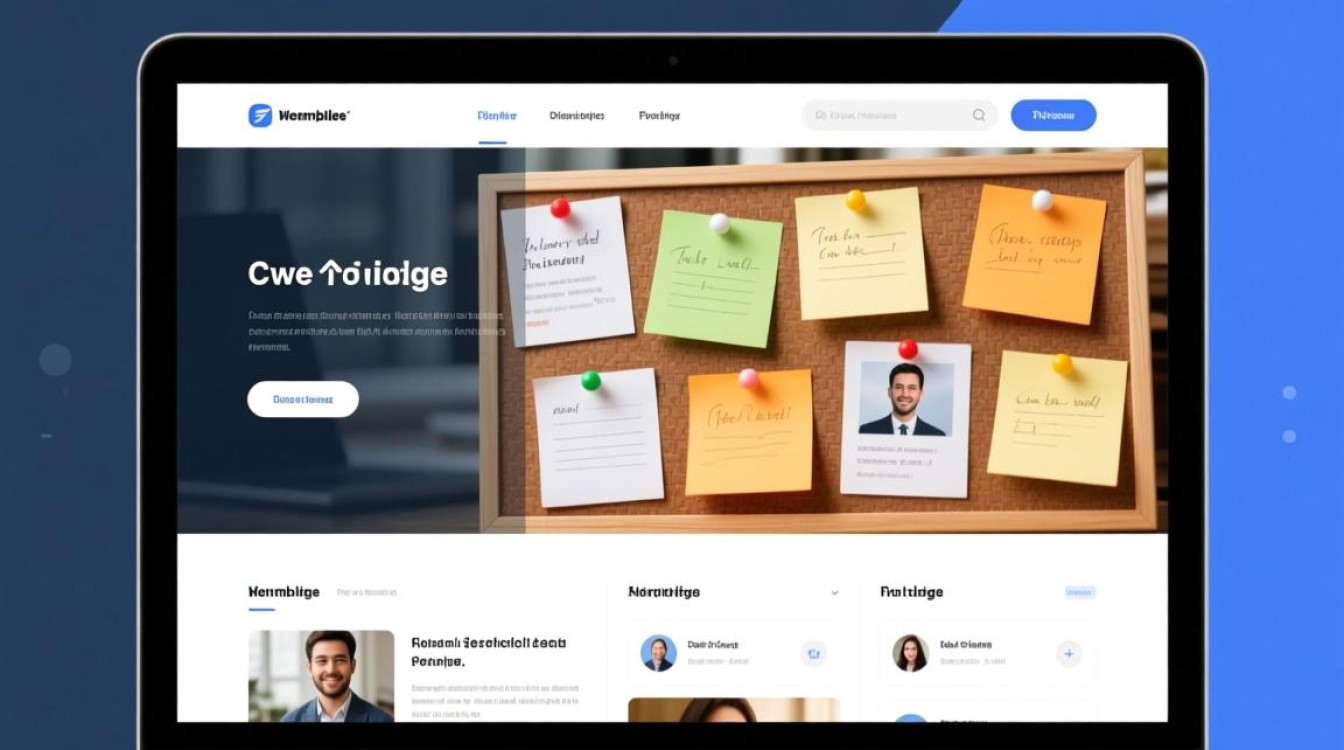Expand the chevron beside the middle section heading
Viewport: 1344px width, 750px height.
pos(834,593)
